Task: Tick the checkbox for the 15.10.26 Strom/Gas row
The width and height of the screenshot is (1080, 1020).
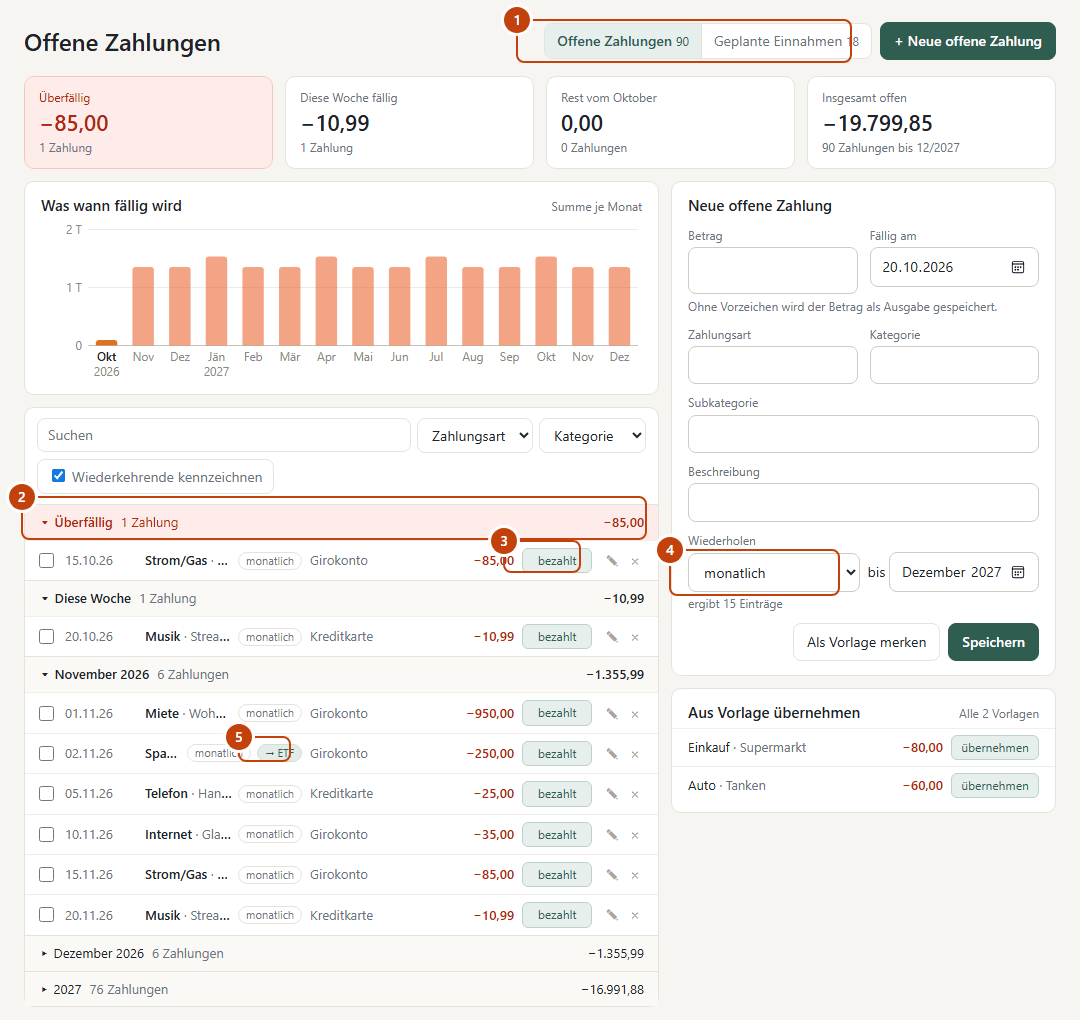Action: [46, 561]
